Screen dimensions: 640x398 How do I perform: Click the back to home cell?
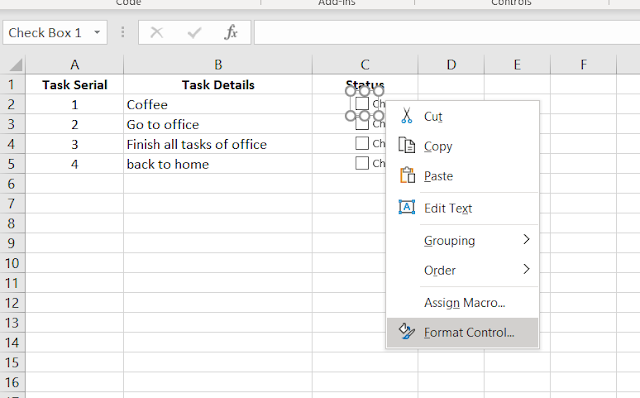tap(218, 164)
